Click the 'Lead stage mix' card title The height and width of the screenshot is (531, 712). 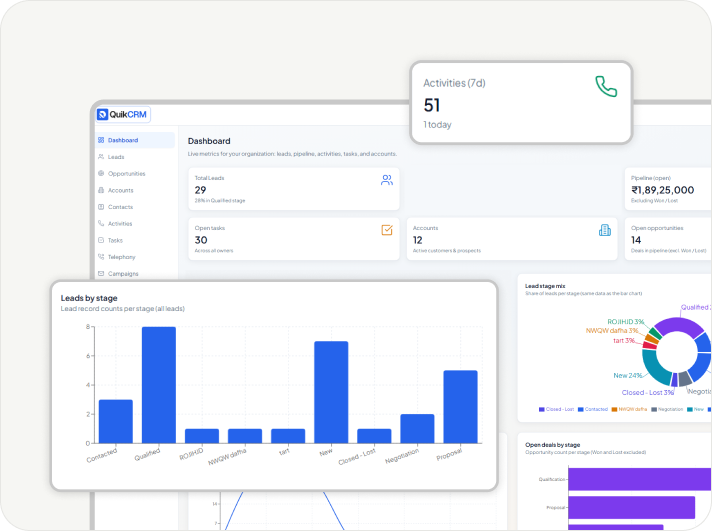(x=545, y=286)
